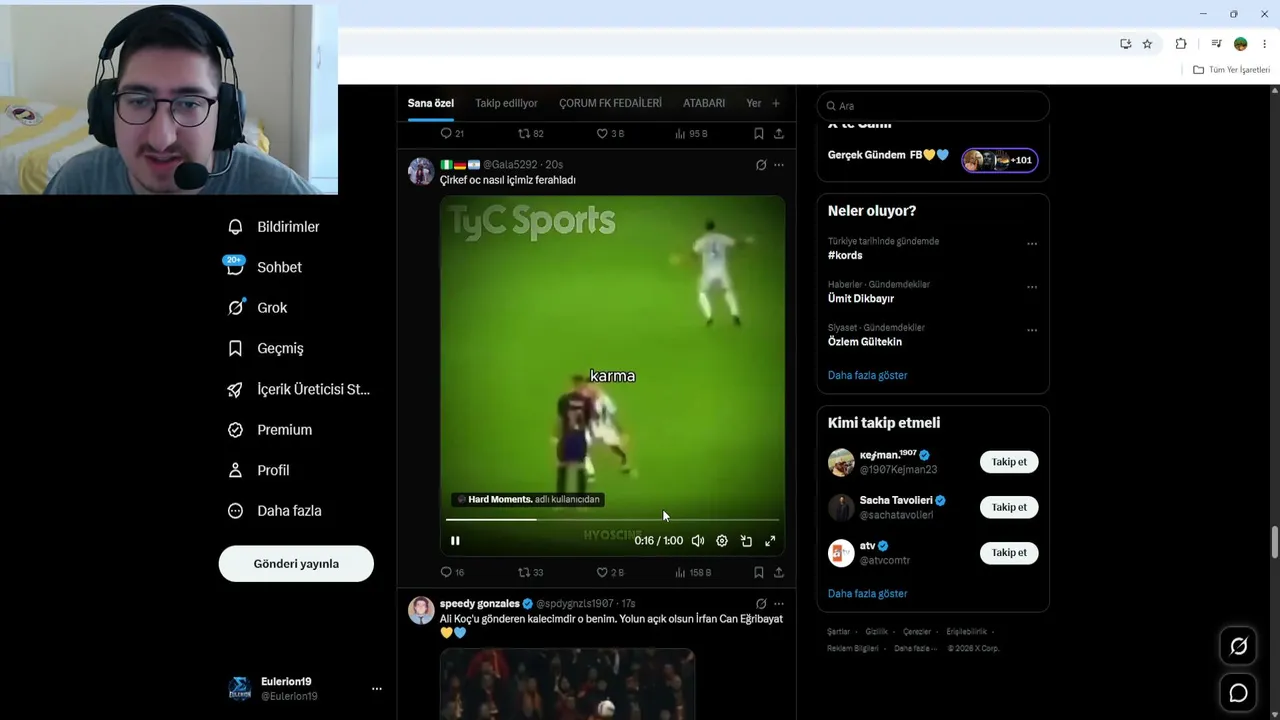Open the #kords trending topic

tap(845, 255)
